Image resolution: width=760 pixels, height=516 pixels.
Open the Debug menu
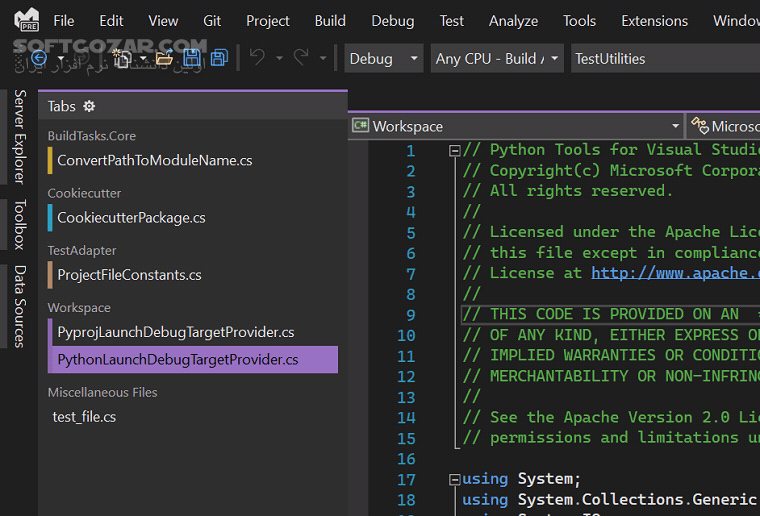click(x=393, y=21)
